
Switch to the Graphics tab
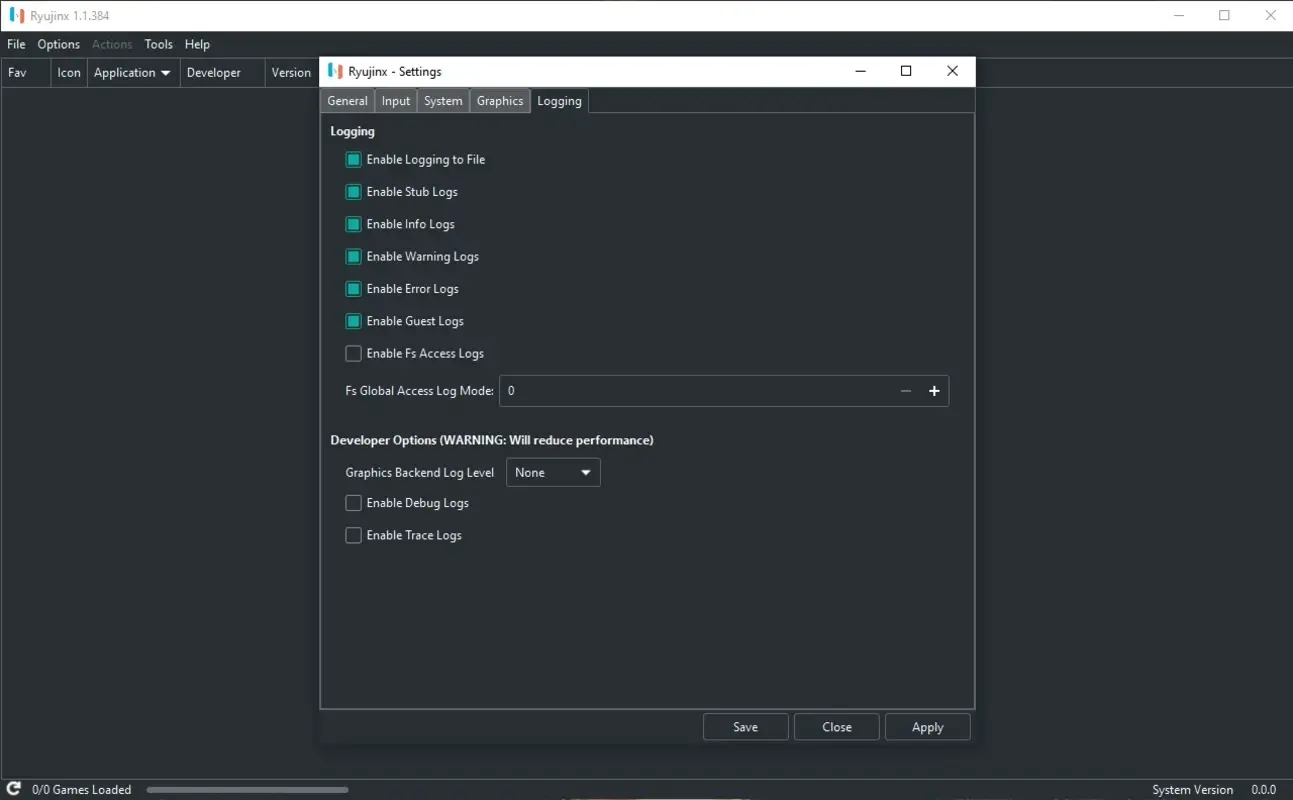point(499,100)
